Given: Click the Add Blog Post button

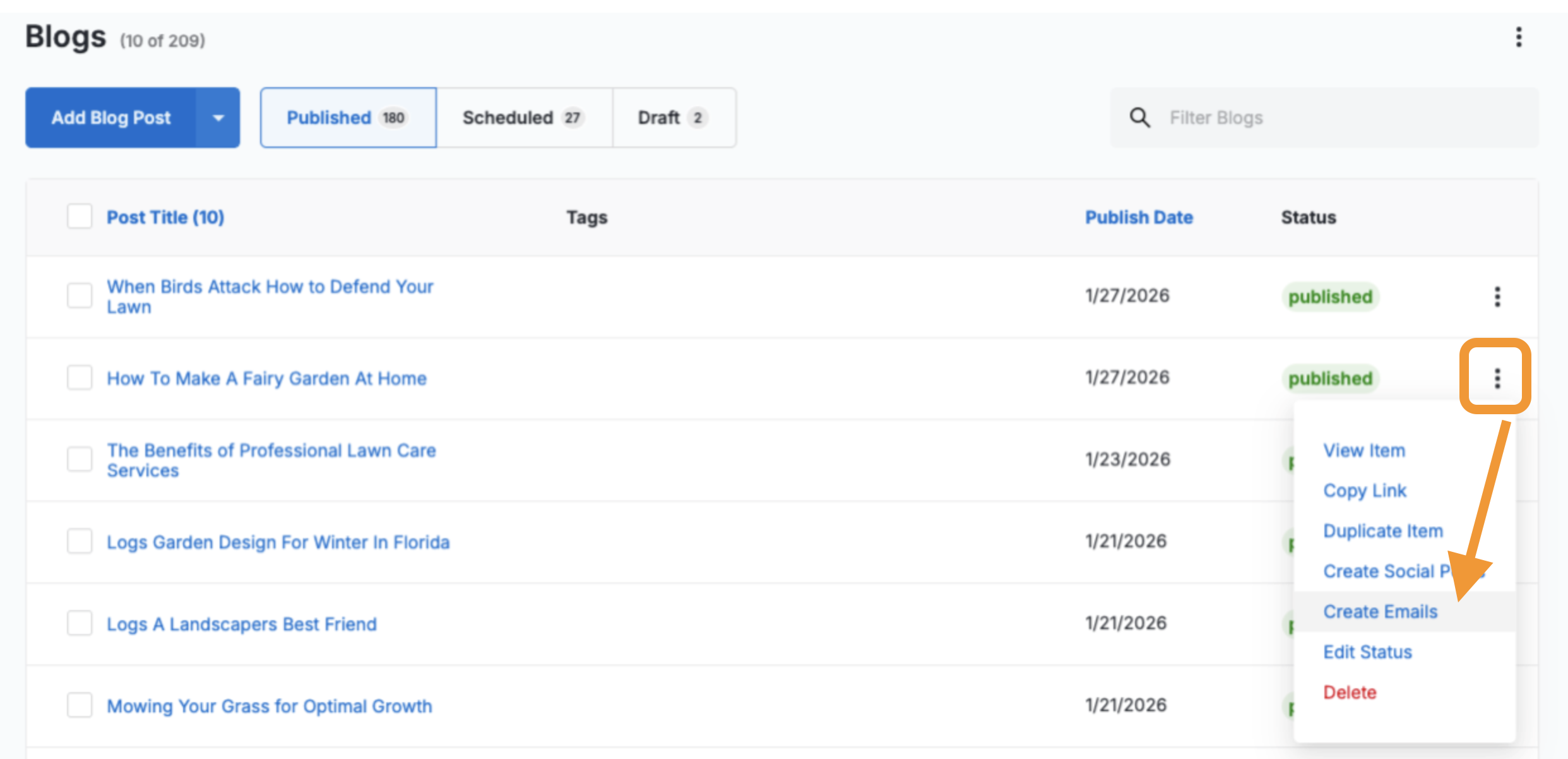Looking at the screenshot, I should point(111,117).
